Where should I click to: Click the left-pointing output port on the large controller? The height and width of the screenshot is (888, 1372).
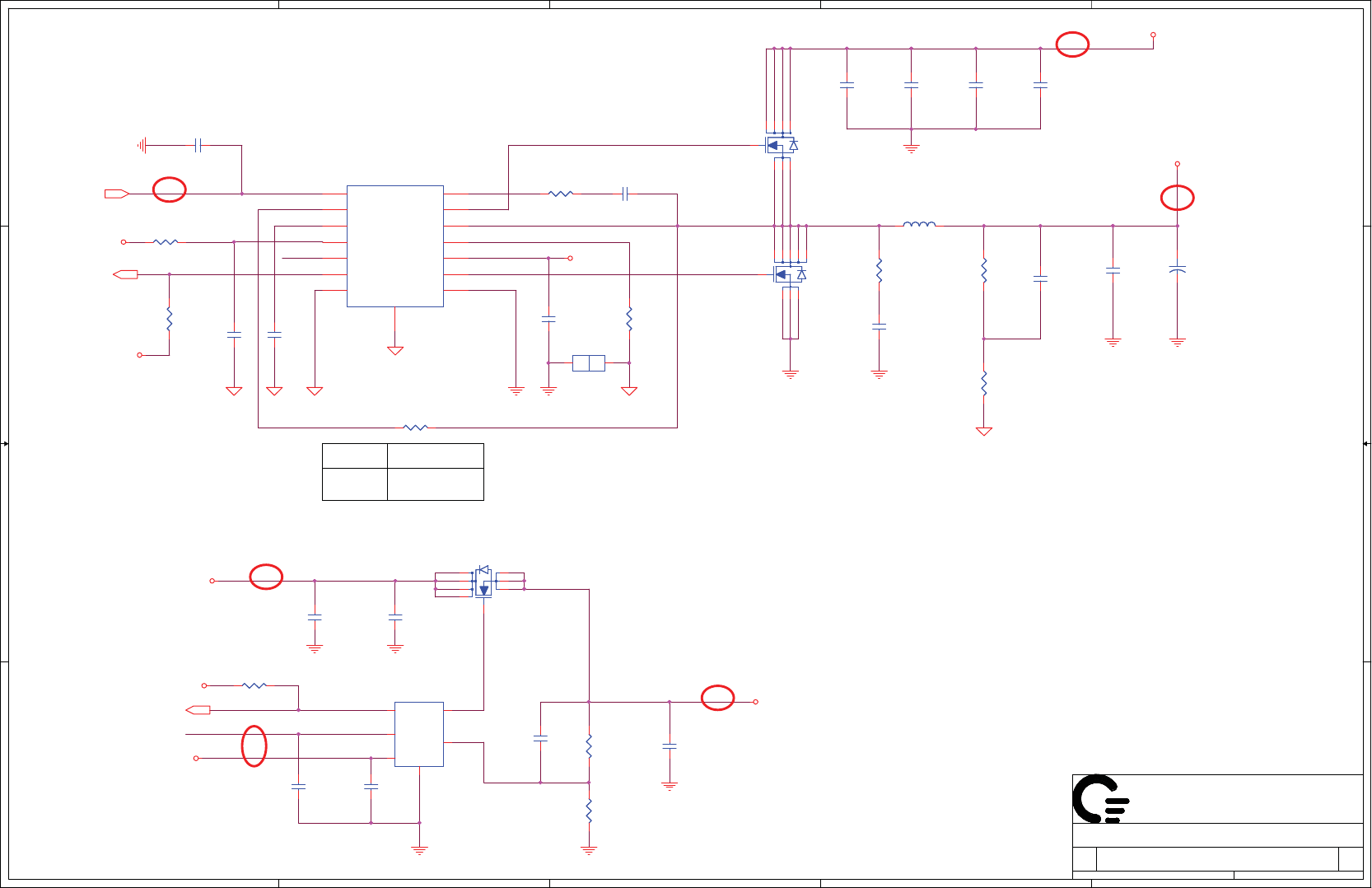[x=125, y=274]
